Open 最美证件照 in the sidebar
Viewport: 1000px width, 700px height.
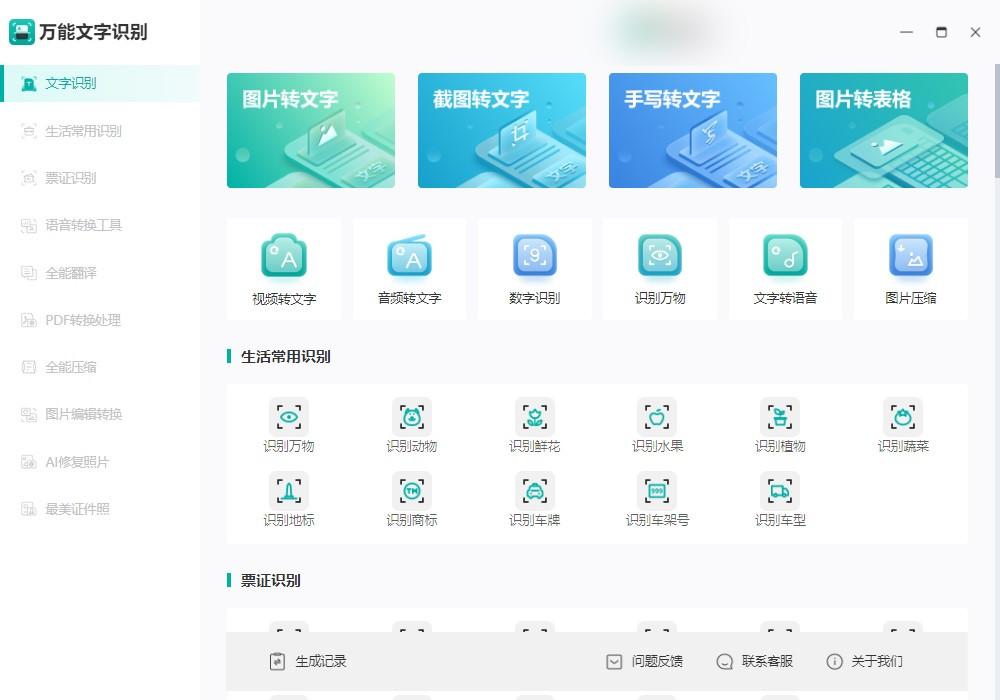(x=100, y=509)
